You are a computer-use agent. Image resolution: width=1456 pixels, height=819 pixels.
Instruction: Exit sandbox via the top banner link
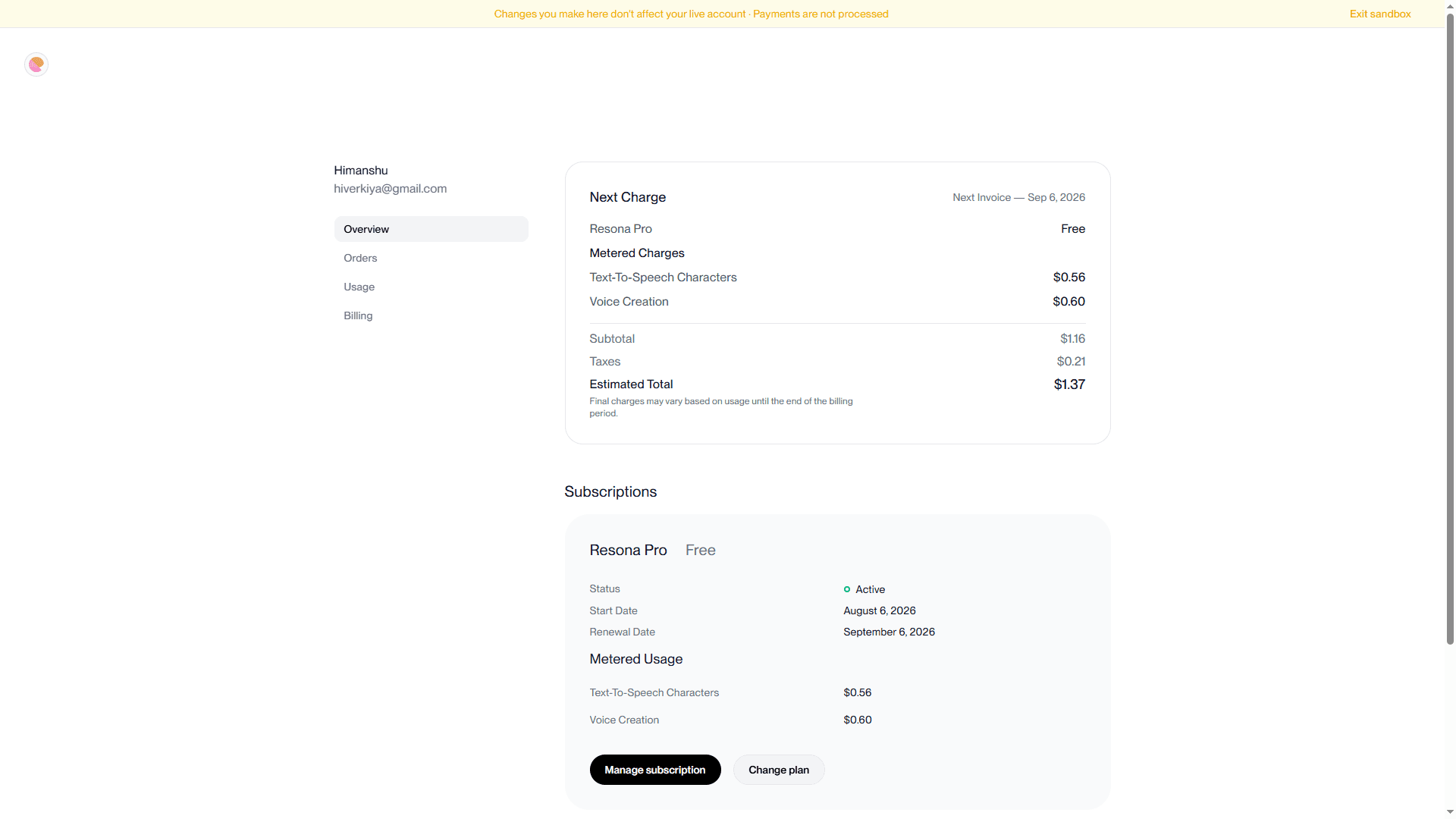pyautogui.click(x=1380, y=14)
